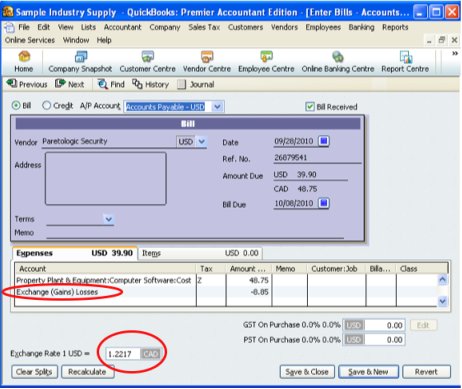The width and height of the screenshot is (462, 389).
Task: Open the A/P Account dropdown
Action: point(217,107)
